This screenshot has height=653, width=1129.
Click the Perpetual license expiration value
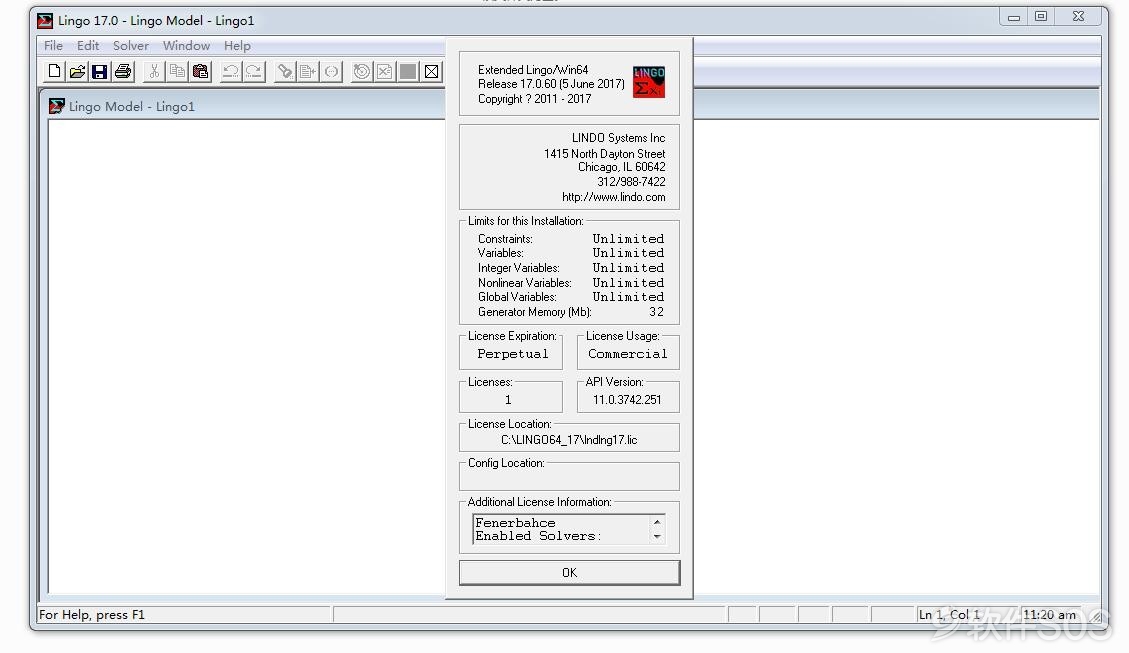(x=513, y=354)
